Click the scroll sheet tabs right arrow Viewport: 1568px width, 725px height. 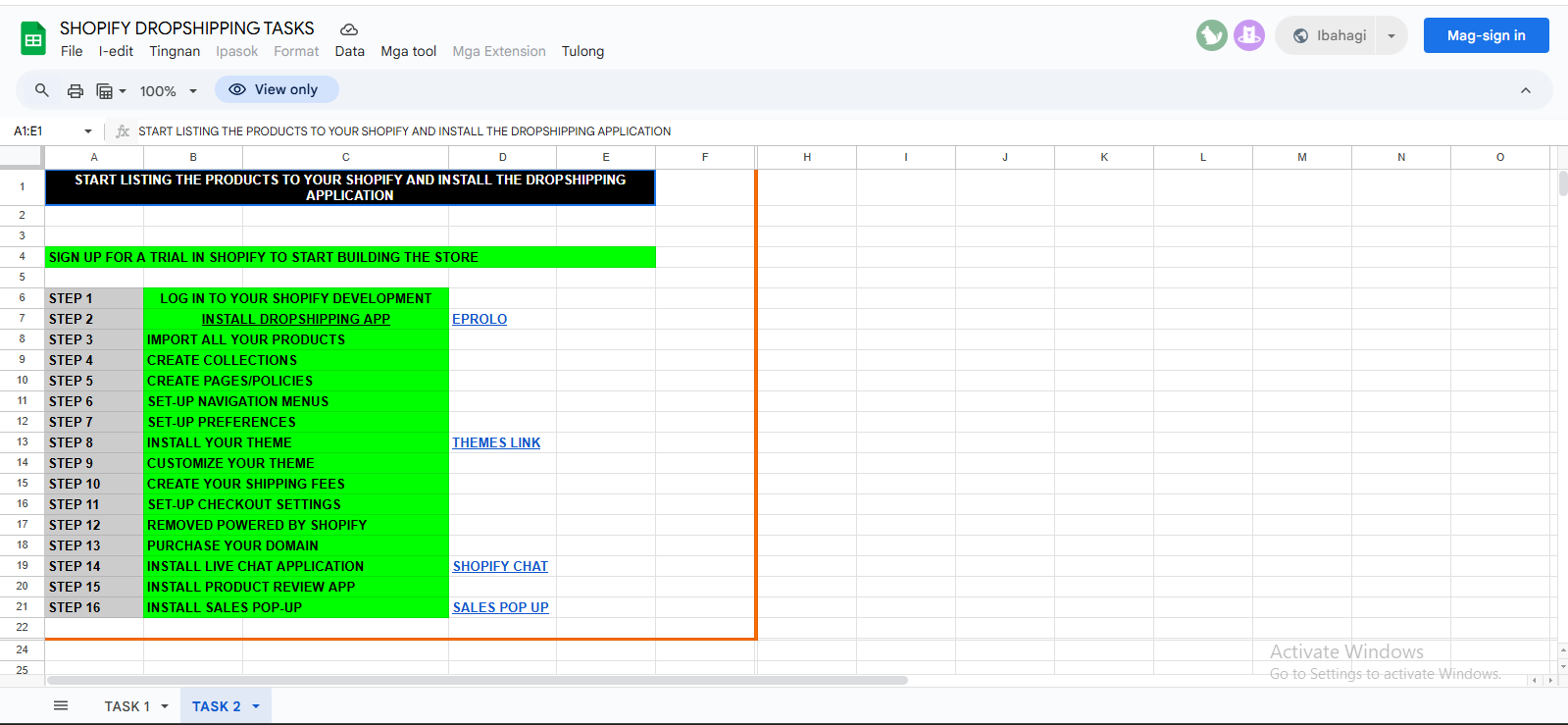[x=1550, y=680]
